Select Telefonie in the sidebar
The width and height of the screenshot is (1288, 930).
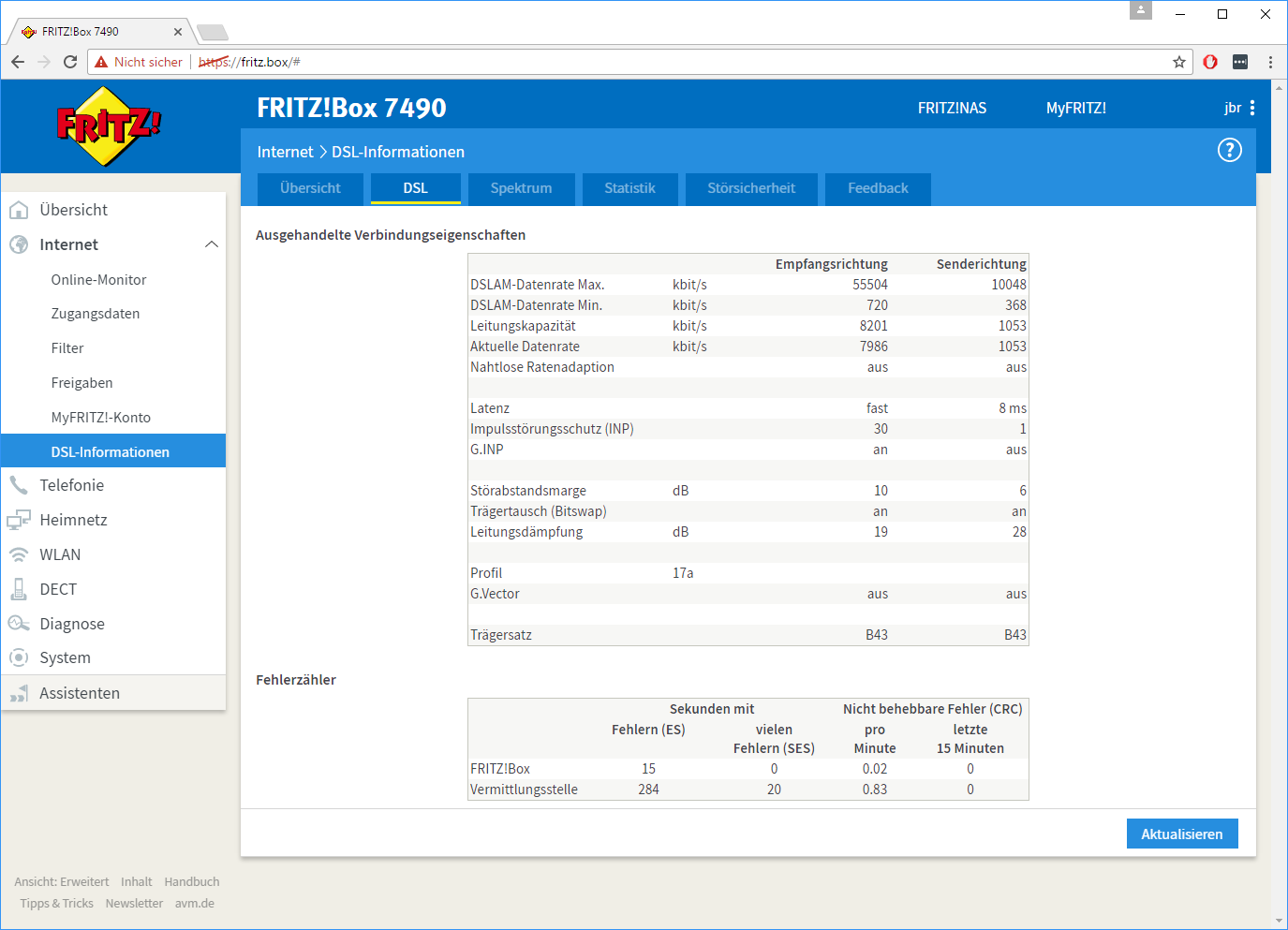coord(71,485)
